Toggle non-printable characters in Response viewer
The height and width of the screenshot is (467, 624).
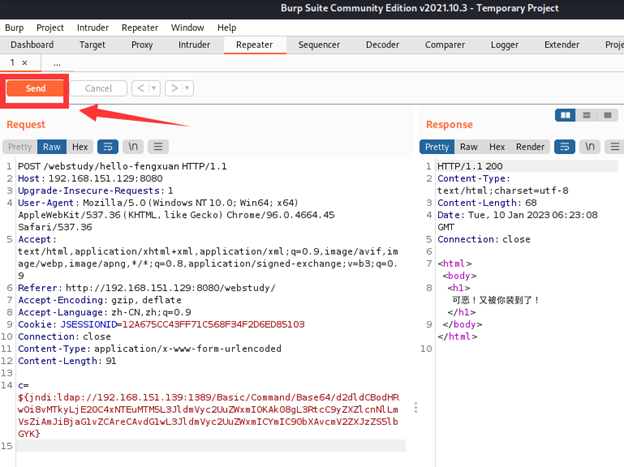(x=590, y=147)
